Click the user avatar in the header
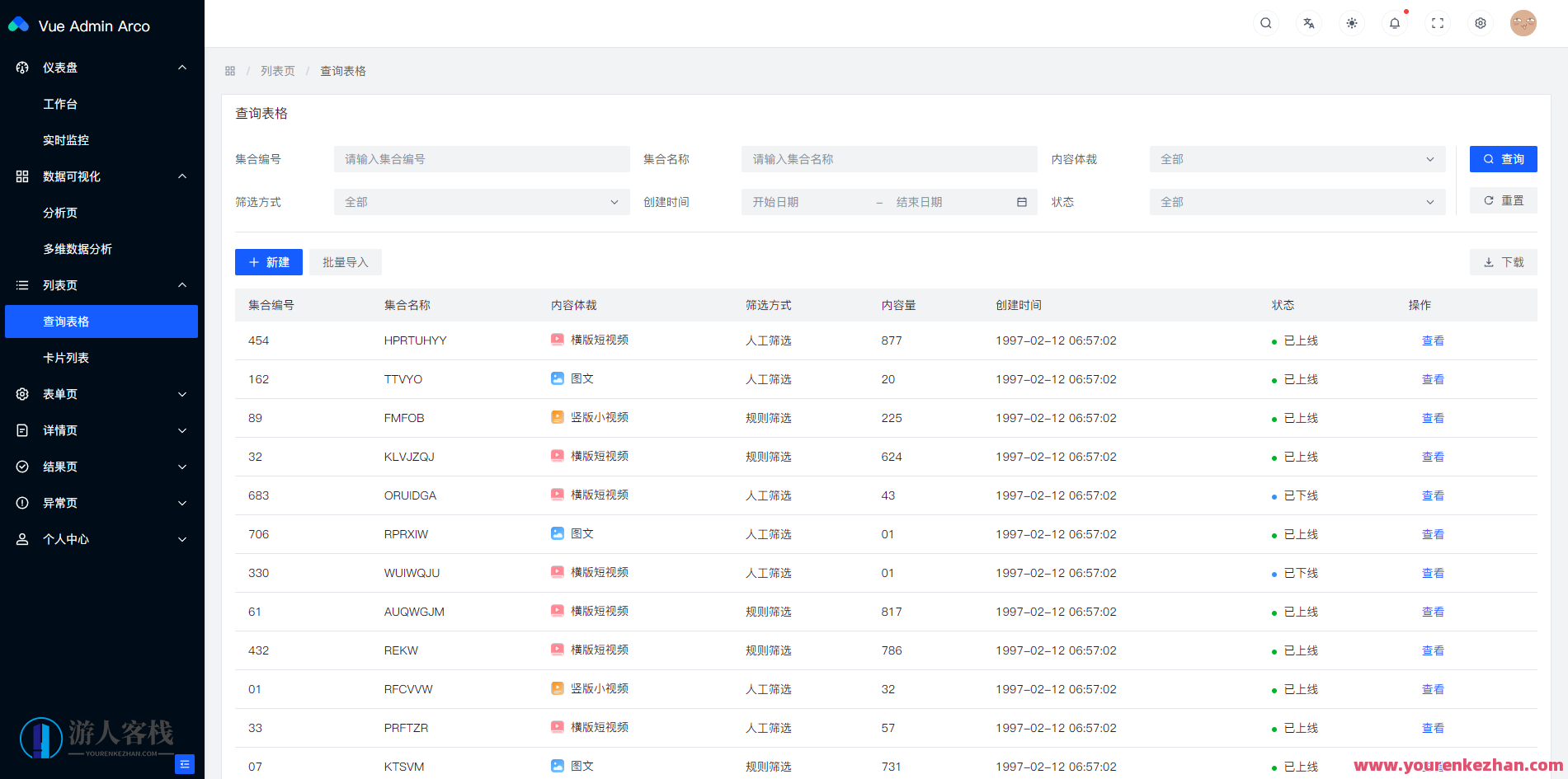Viewport: 1568px width, 779px height. [x=1523, y=23]
